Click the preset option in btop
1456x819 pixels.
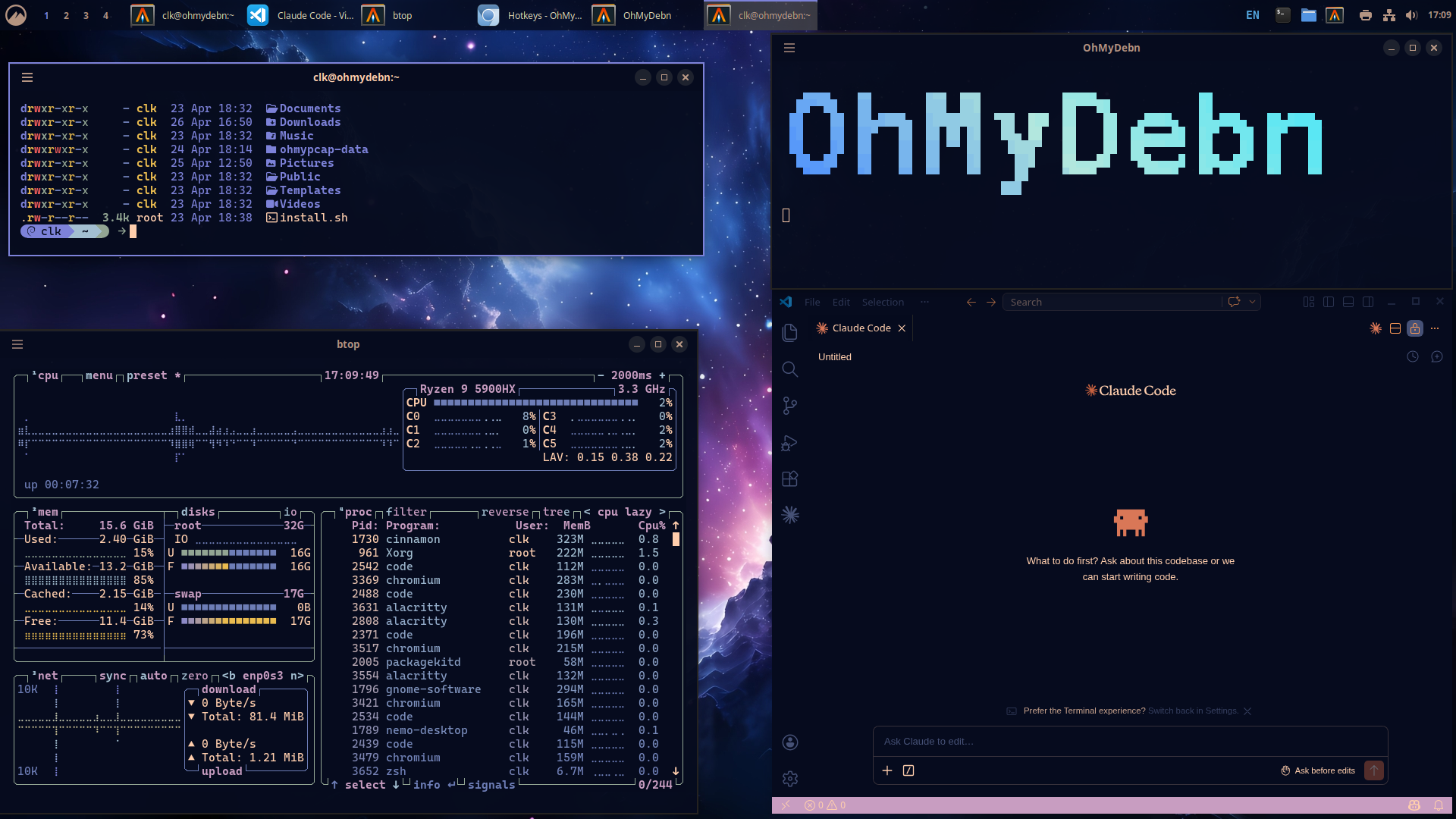(x=154, y=375)
